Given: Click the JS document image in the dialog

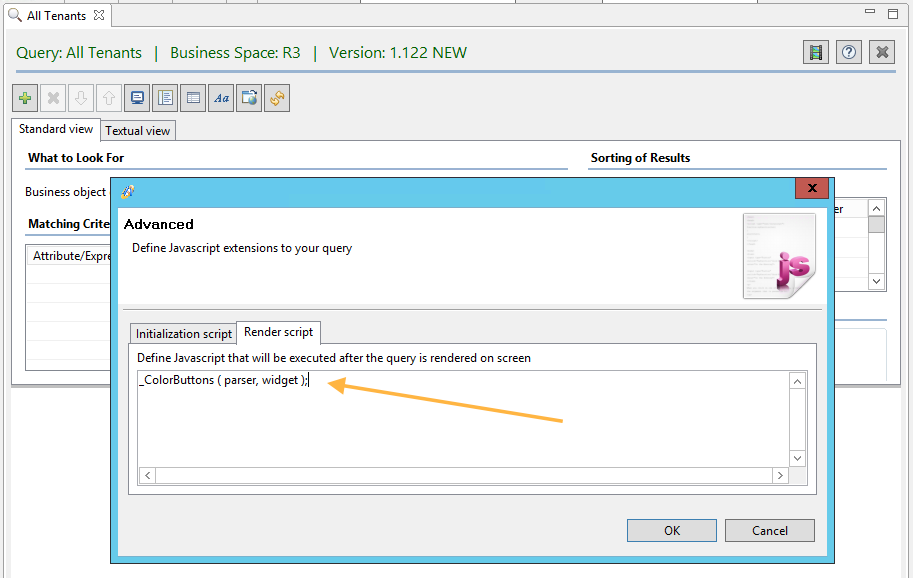Looking at the screenshot, I should point(779,256).
